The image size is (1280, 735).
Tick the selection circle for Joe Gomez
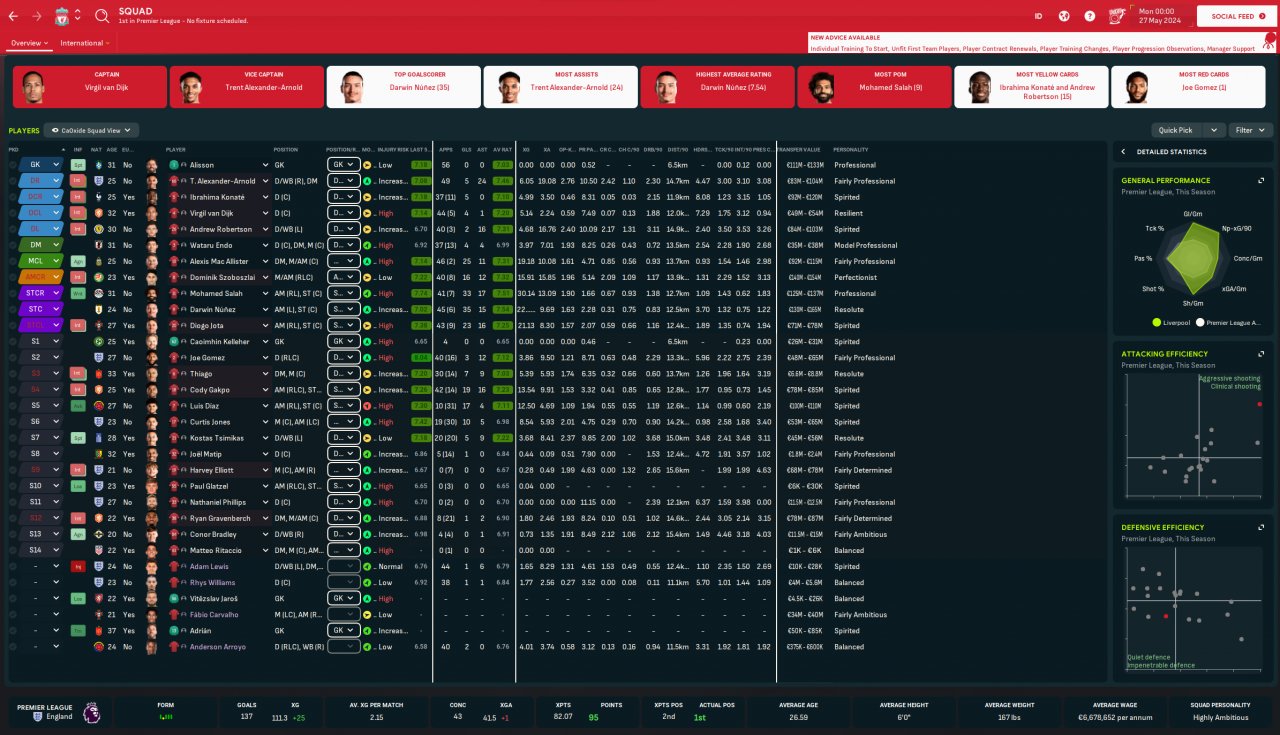click(x=13, y=357)
